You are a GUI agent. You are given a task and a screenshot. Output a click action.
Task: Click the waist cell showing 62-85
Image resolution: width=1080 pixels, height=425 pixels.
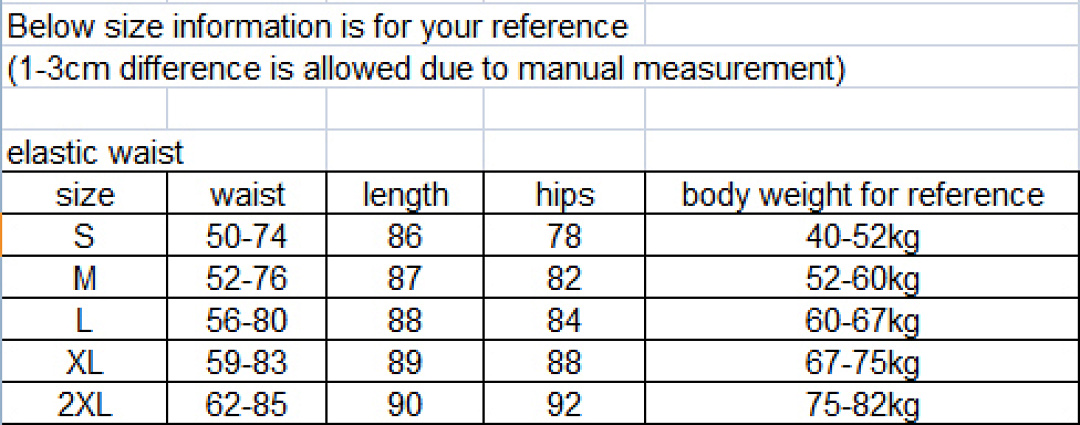pyautogui.click(x=246, y=405)
